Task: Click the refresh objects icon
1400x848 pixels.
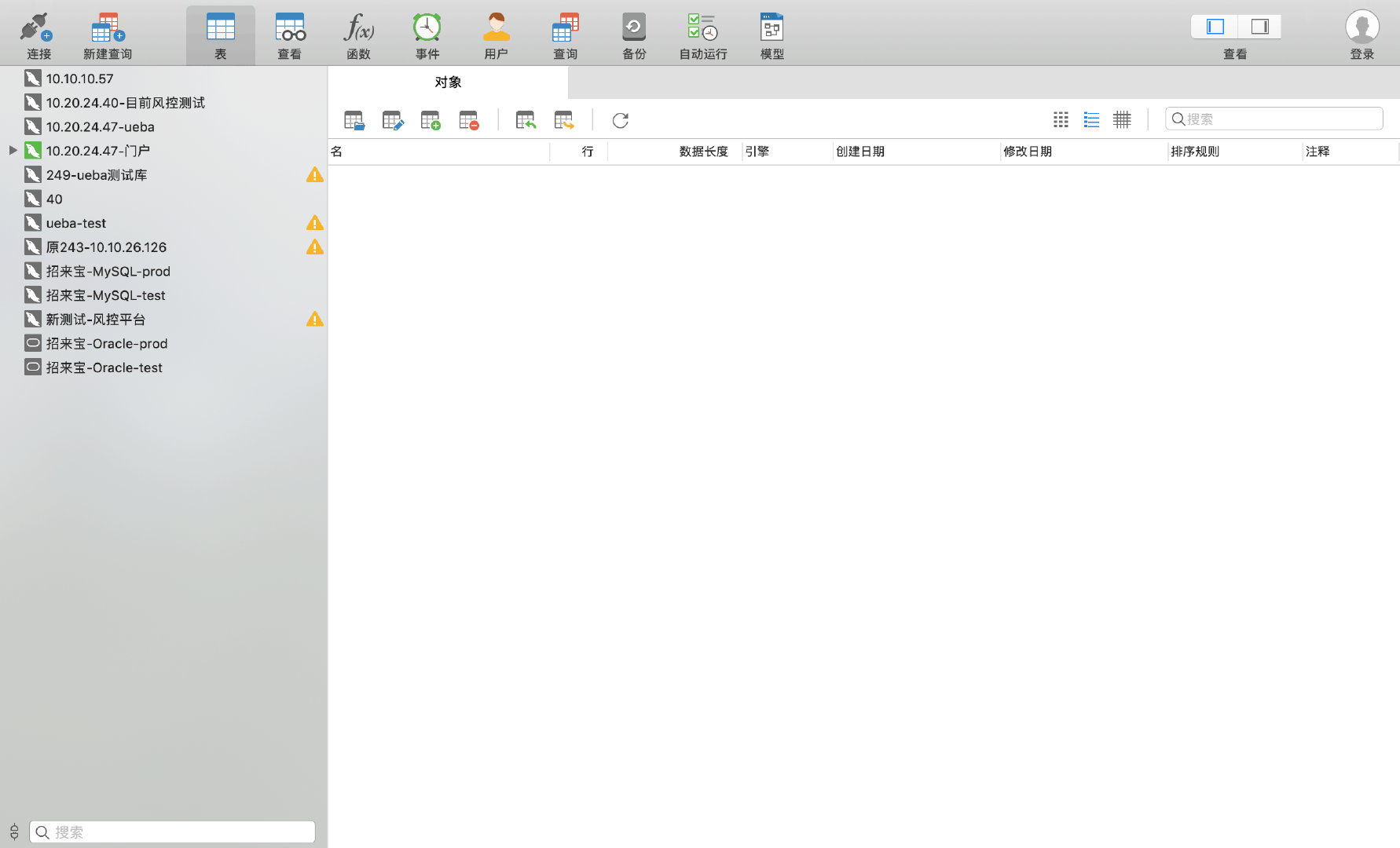Action: coord(620,120)
